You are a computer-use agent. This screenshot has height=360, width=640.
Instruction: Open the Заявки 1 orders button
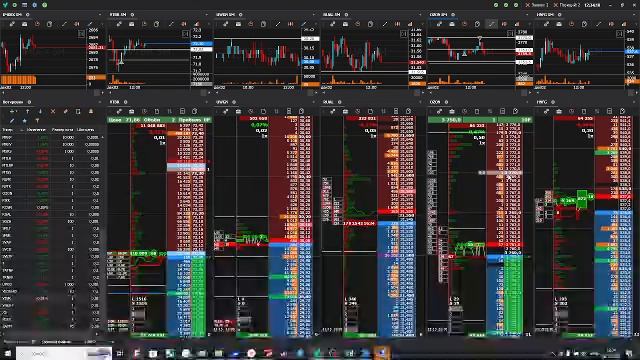point(537,5)
